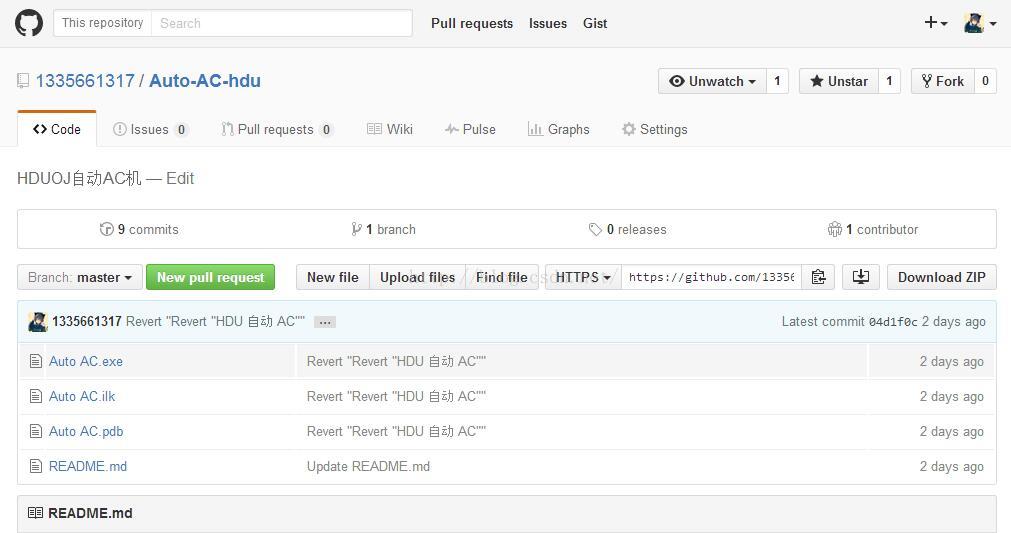Fork the Auto-AC-hdu repository
Screen dimensions: 1011x533
click(x=943, y=81)
